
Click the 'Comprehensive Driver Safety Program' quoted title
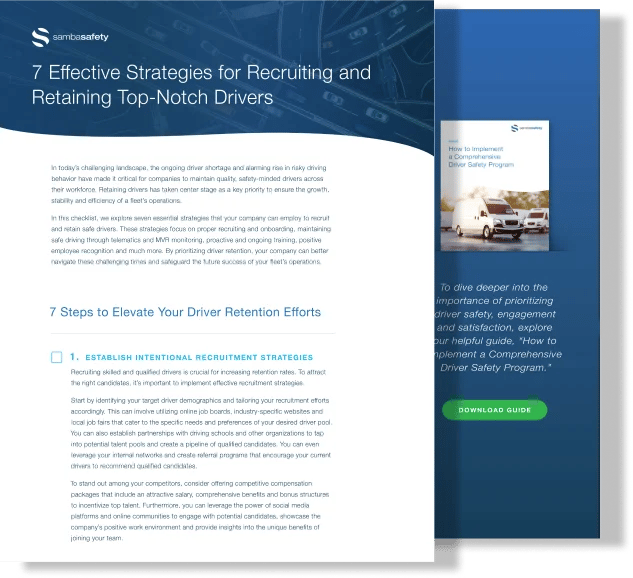[x=503, y=361]
